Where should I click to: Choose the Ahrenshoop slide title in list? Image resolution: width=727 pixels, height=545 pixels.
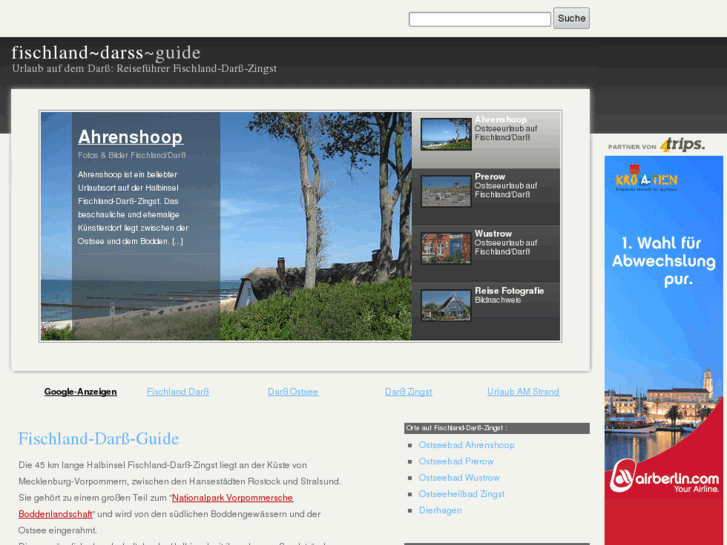pyautogui.click(x=500, y=119)
